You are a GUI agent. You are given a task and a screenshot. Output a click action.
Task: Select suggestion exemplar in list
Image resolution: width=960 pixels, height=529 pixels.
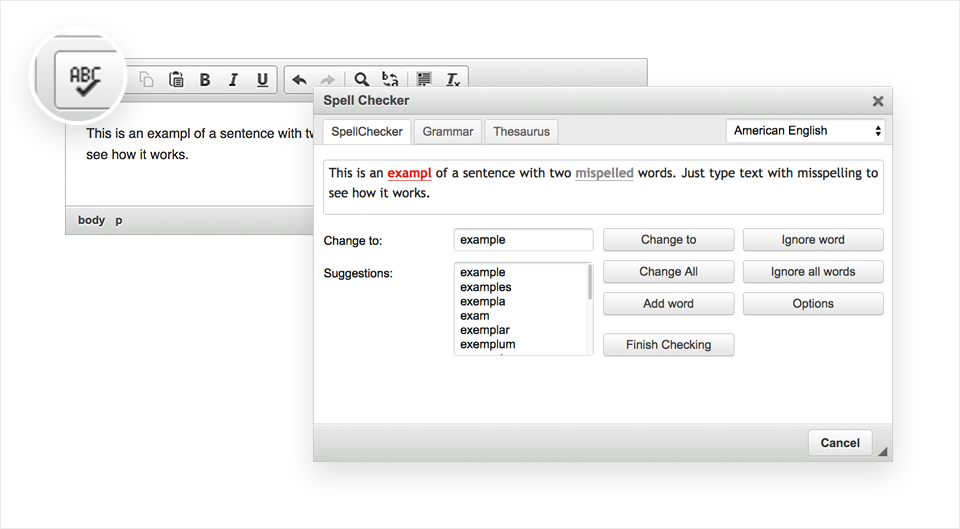tap(485, 330)
